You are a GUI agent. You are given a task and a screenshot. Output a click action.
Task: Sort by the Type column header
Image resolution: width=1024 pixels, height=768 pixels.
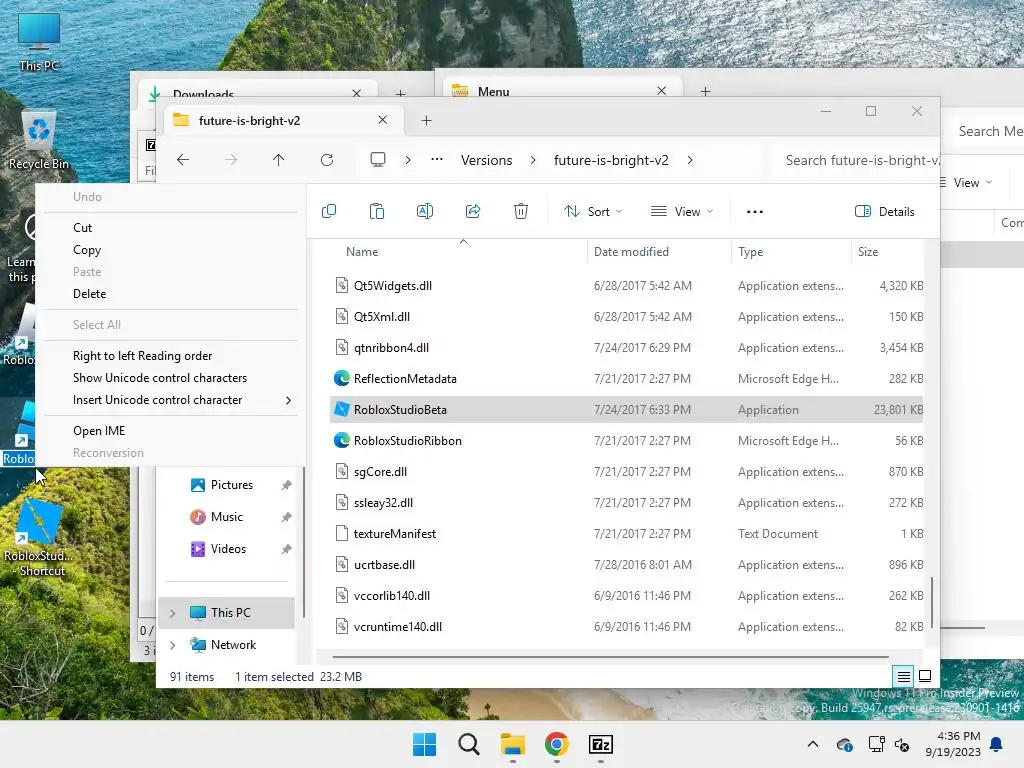750,252
